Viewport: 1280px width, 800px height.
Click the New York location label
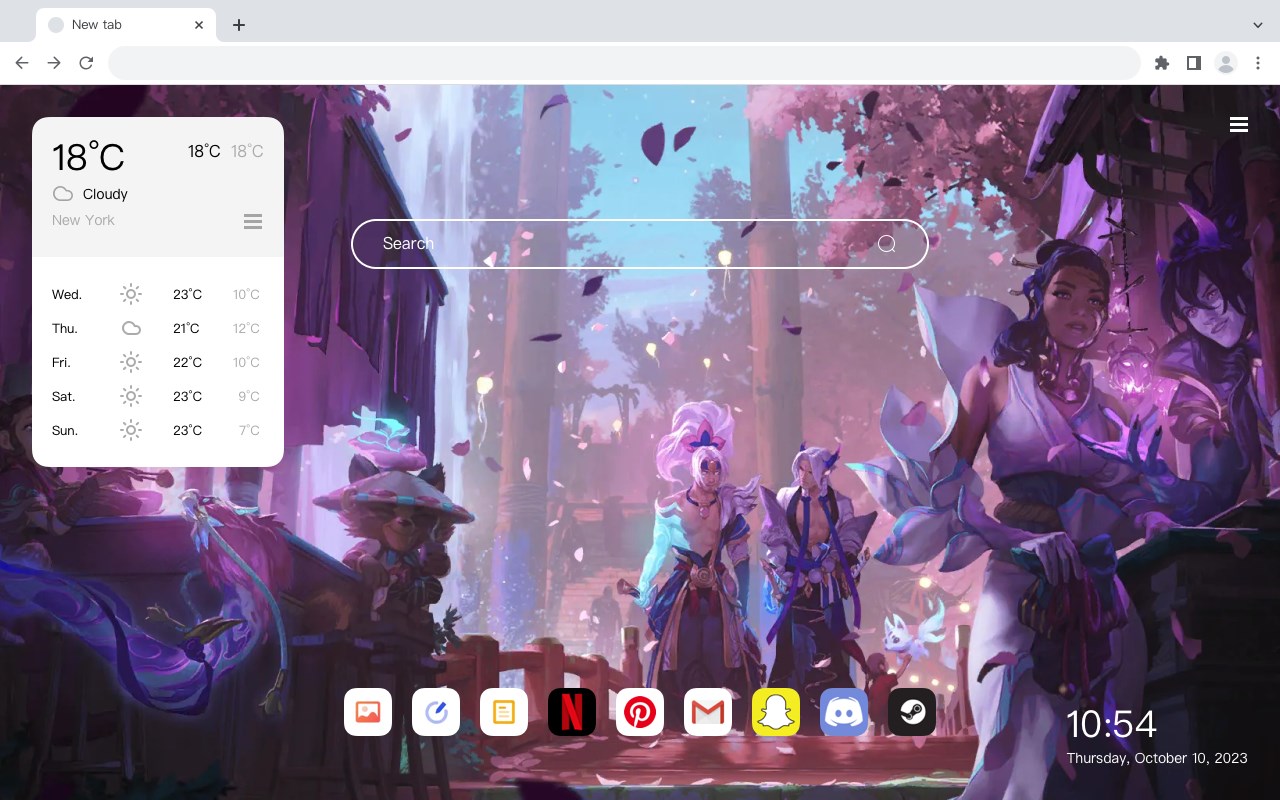pyautogui.click(x=83, y=220)
